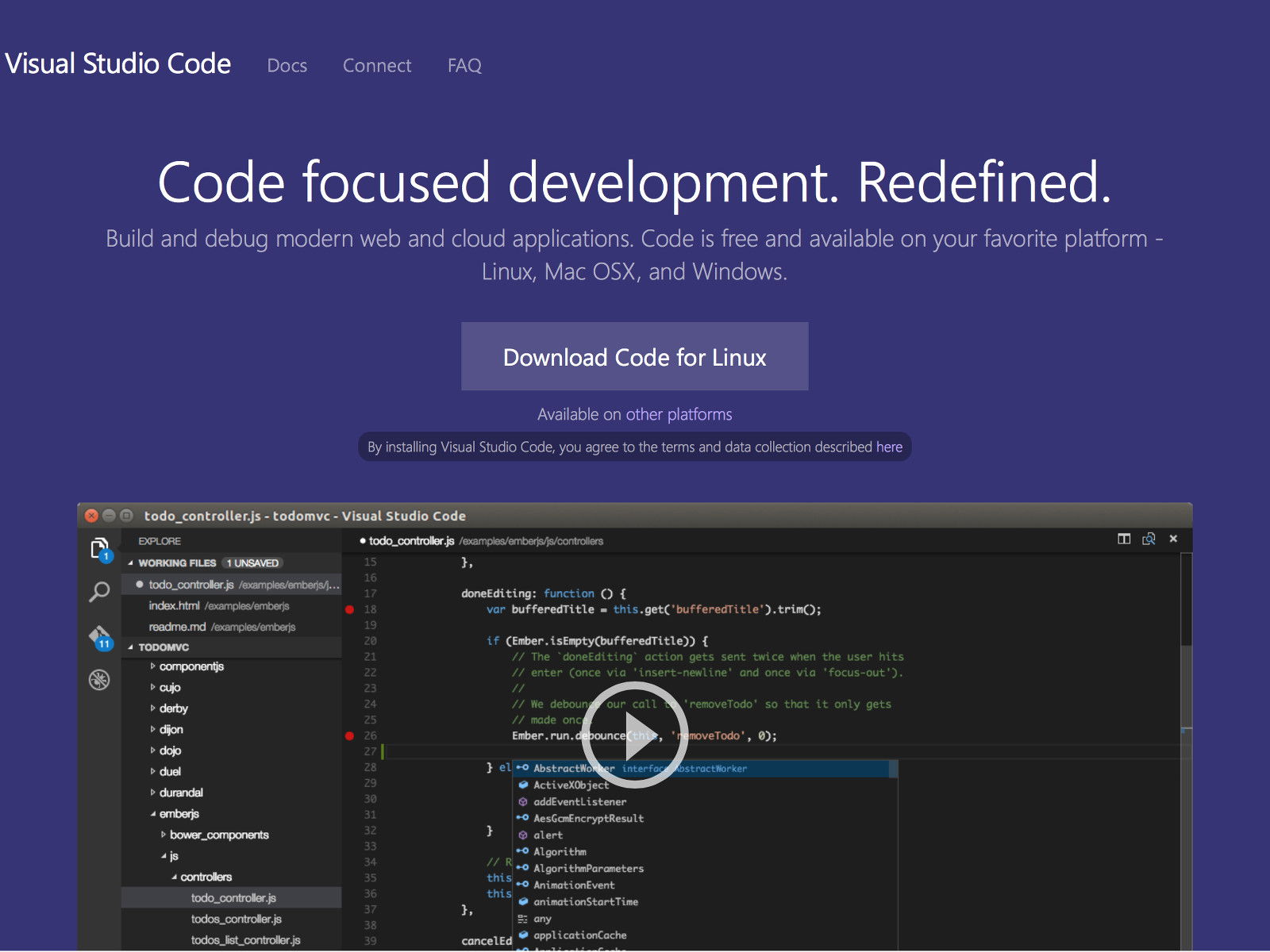Click the breakpoint dot on line 26
The height and width of the screenshot is (952, 1270).
click(349, 735)
